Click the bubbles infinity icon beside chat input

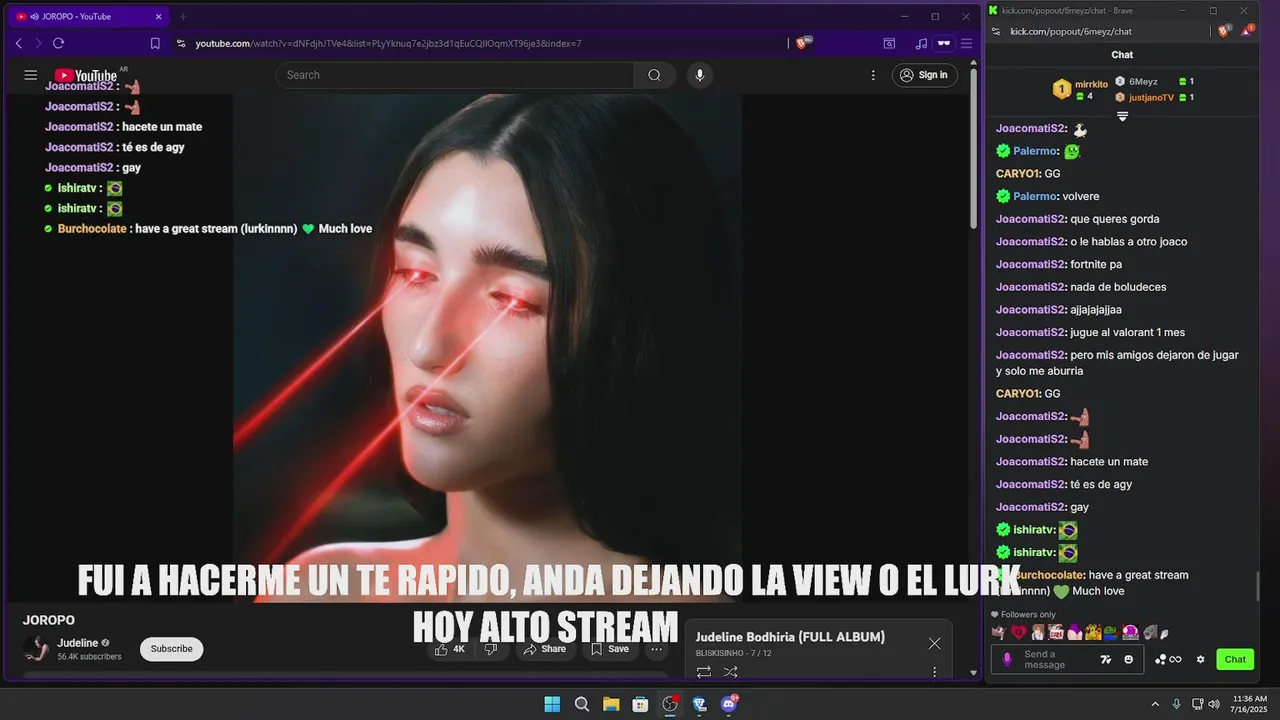tap(1168, 659)
